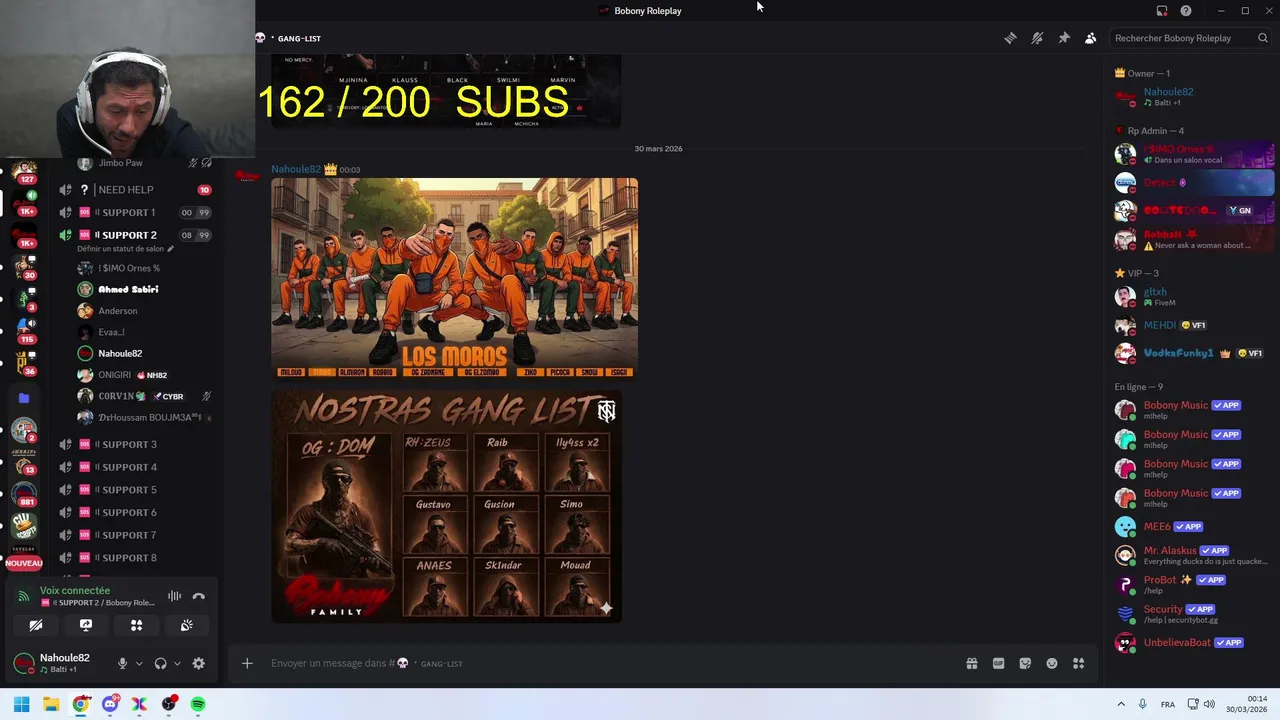The width and height of the screenshot is (1280, 720).
Task: Join SUPPORT 8 voice channel
Action: [x=135, y=558]
